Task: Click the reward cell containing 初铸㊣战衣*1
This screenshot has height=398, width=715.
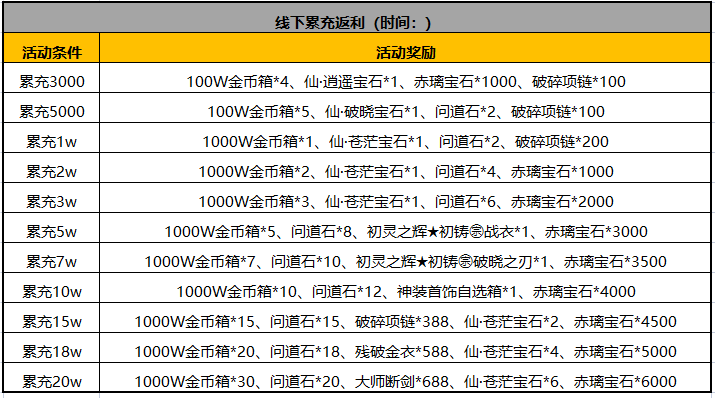Action: coord(405,228)
